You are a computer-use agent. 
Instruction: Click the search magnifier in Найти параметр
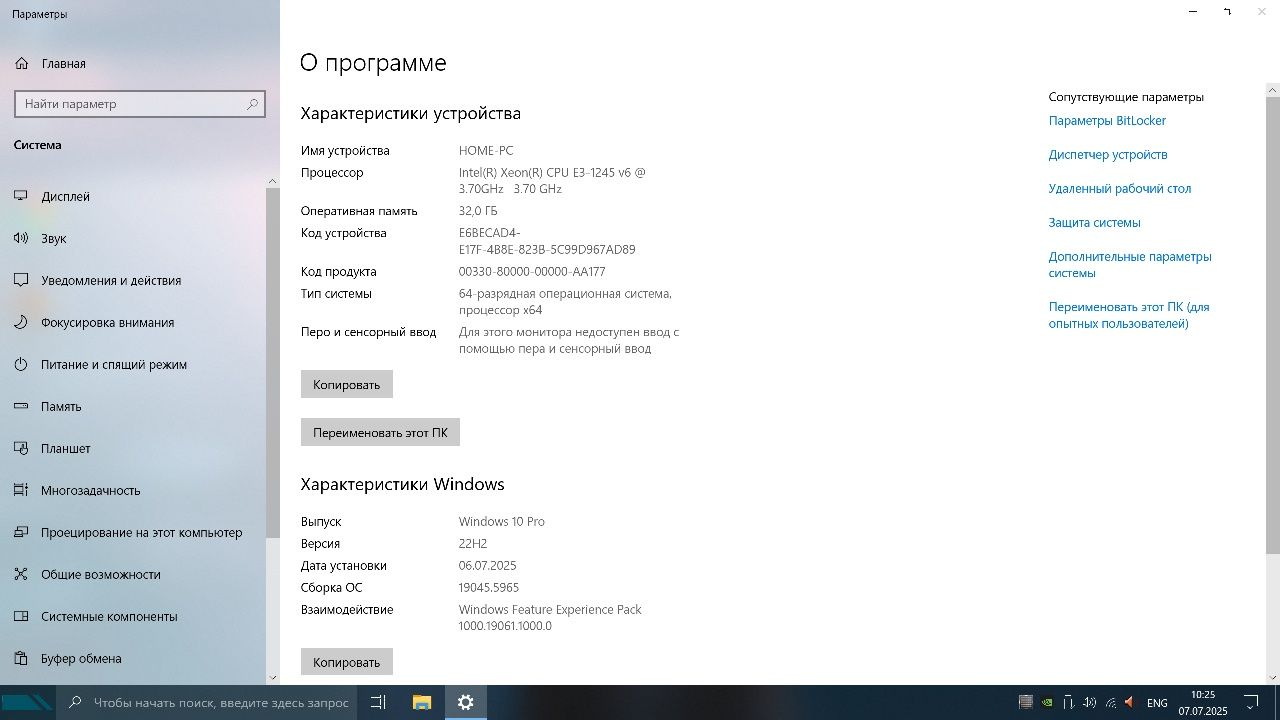(253, 104)
